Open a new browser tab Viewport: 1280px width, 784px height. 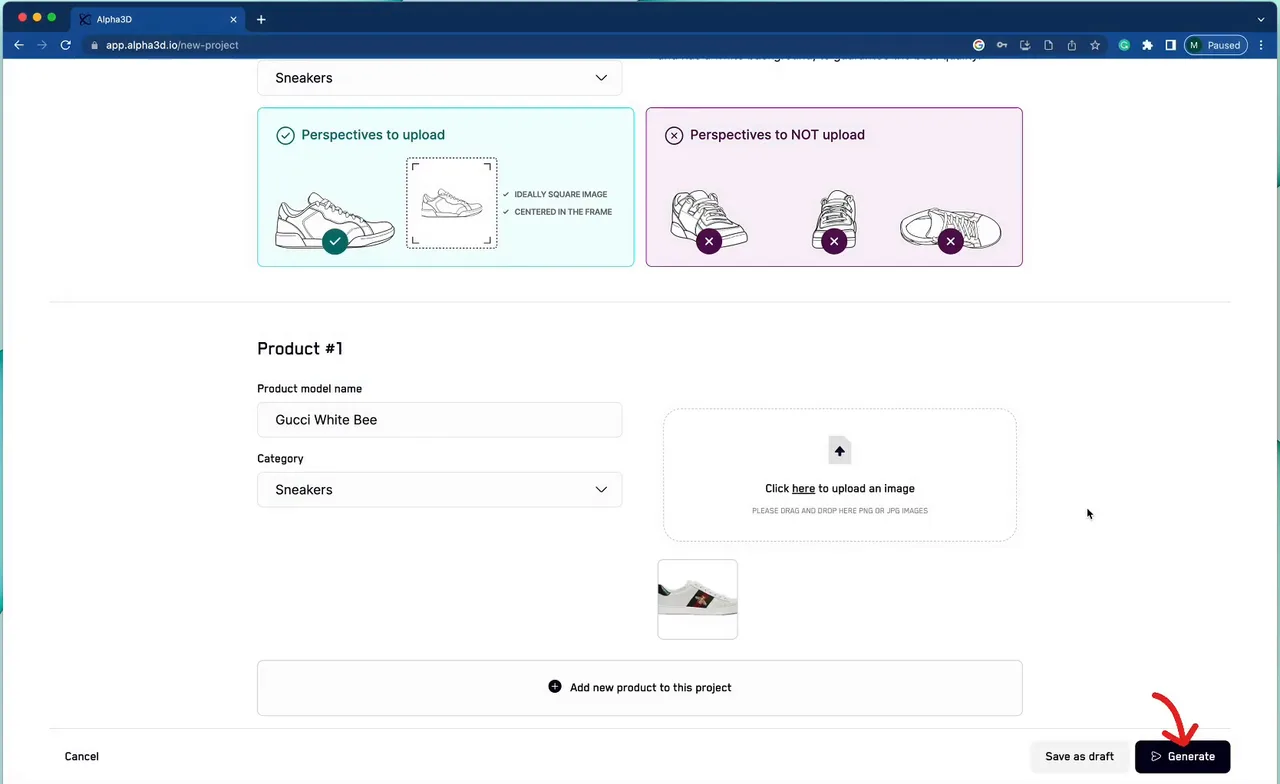coord(261,19)
